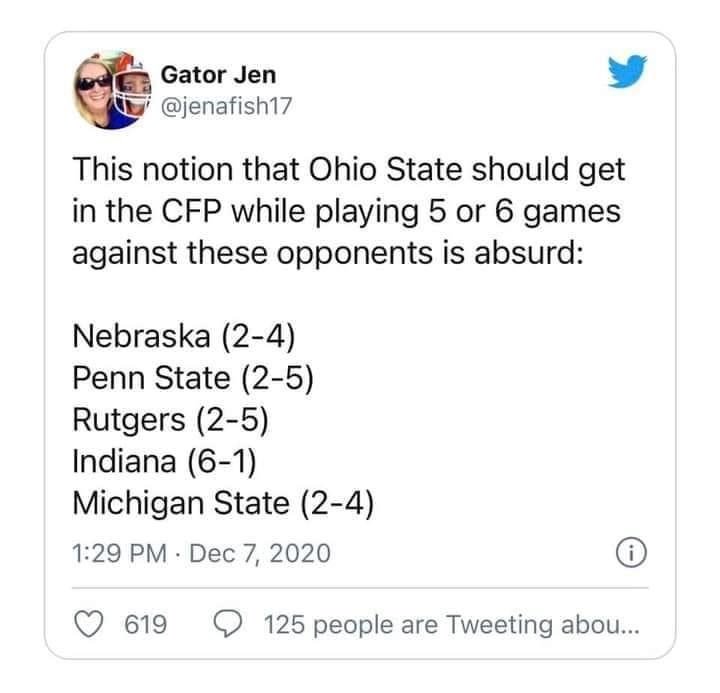Open Gator Jen's profile picture
Image resolution: width=720 pixels, height=693 pixels.
pyautogui.click(x=112, y=90)
